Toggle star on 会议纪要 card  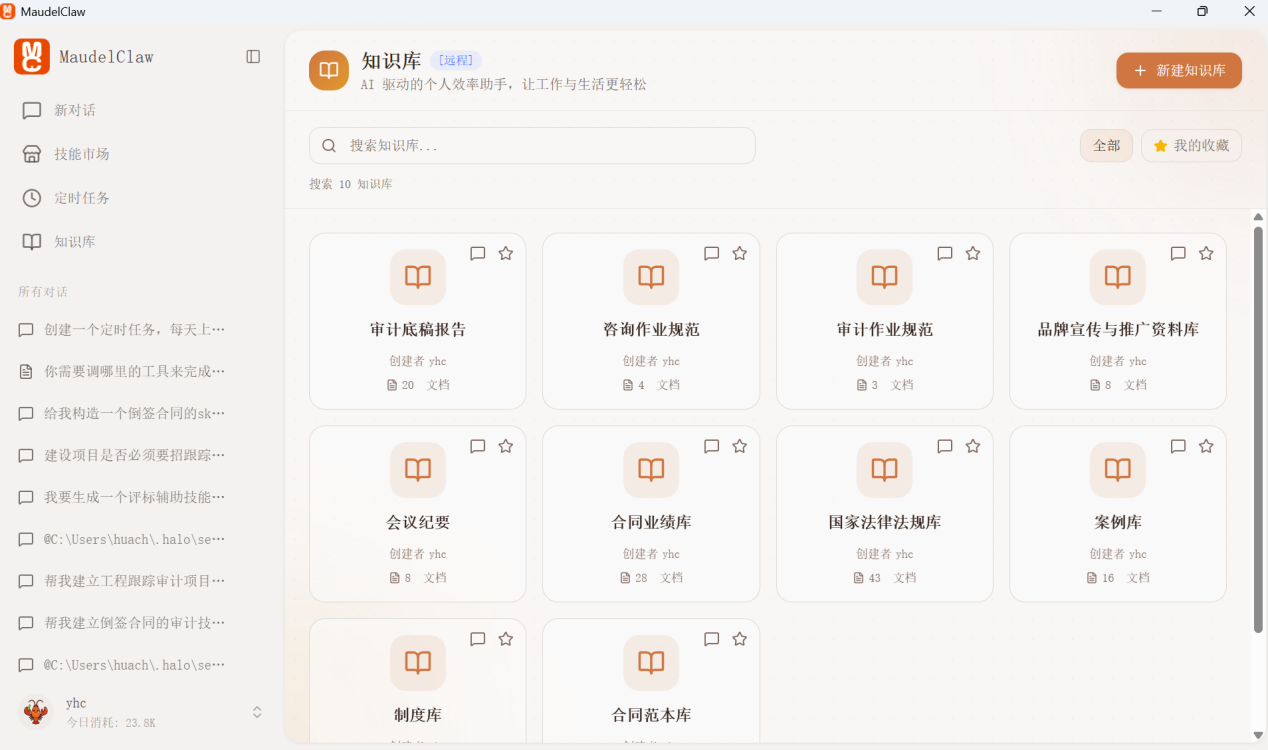point(506,447)
